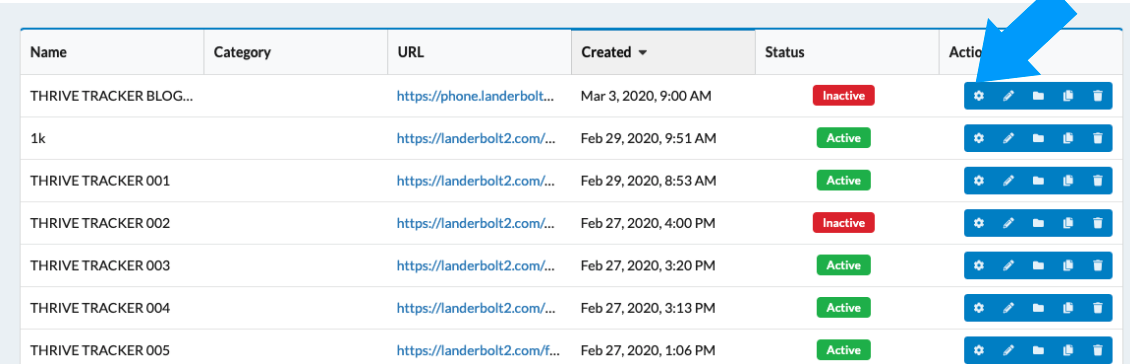Click folder icon in THRIVE TRACKER 003 row
Viewport: 1130px width, 364px height.
[1038, 266]
